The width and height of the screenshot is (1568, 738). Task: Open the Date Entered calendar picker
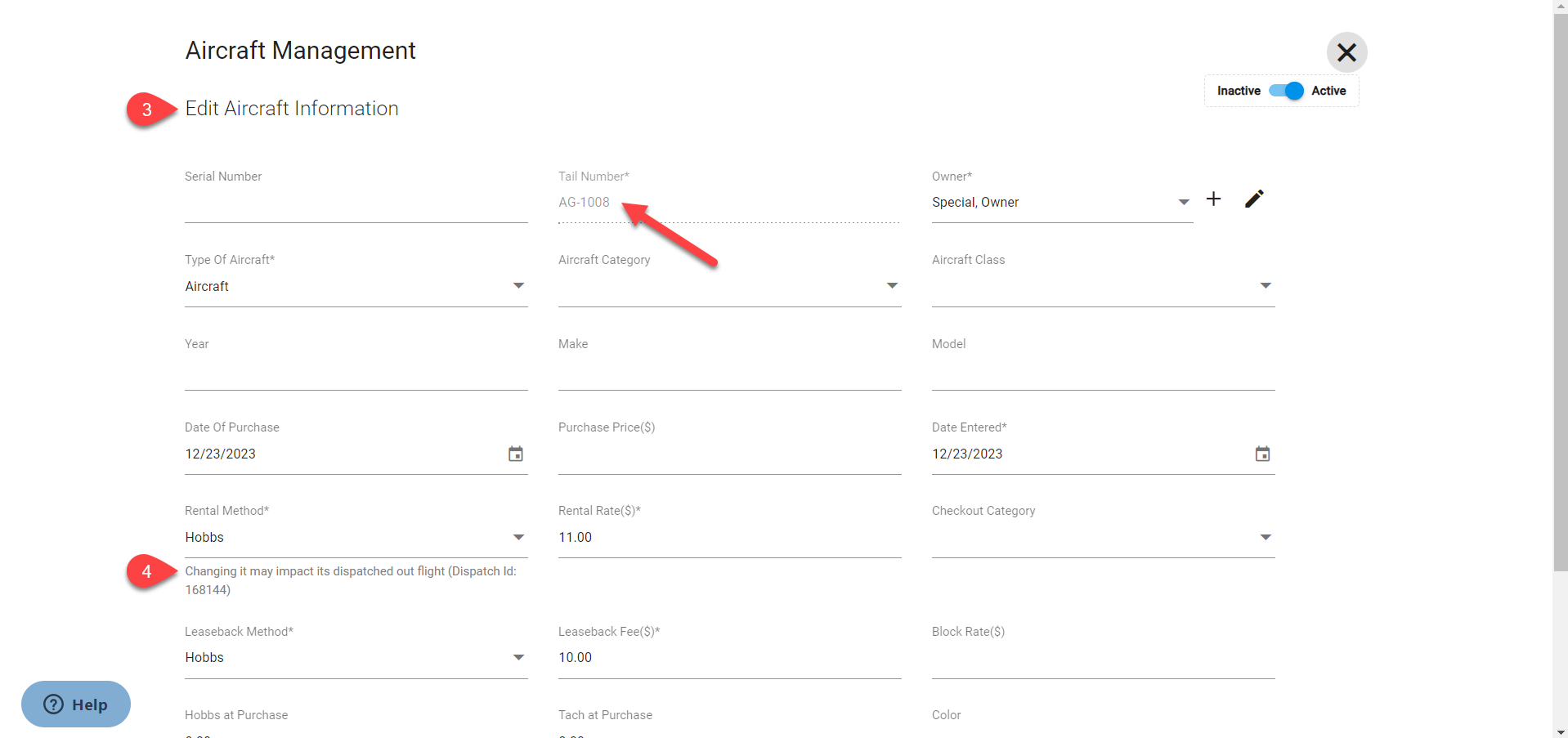1262,454
